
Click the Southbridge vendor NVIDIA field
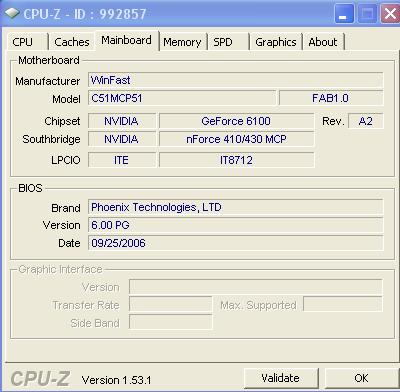coord(122,139)
